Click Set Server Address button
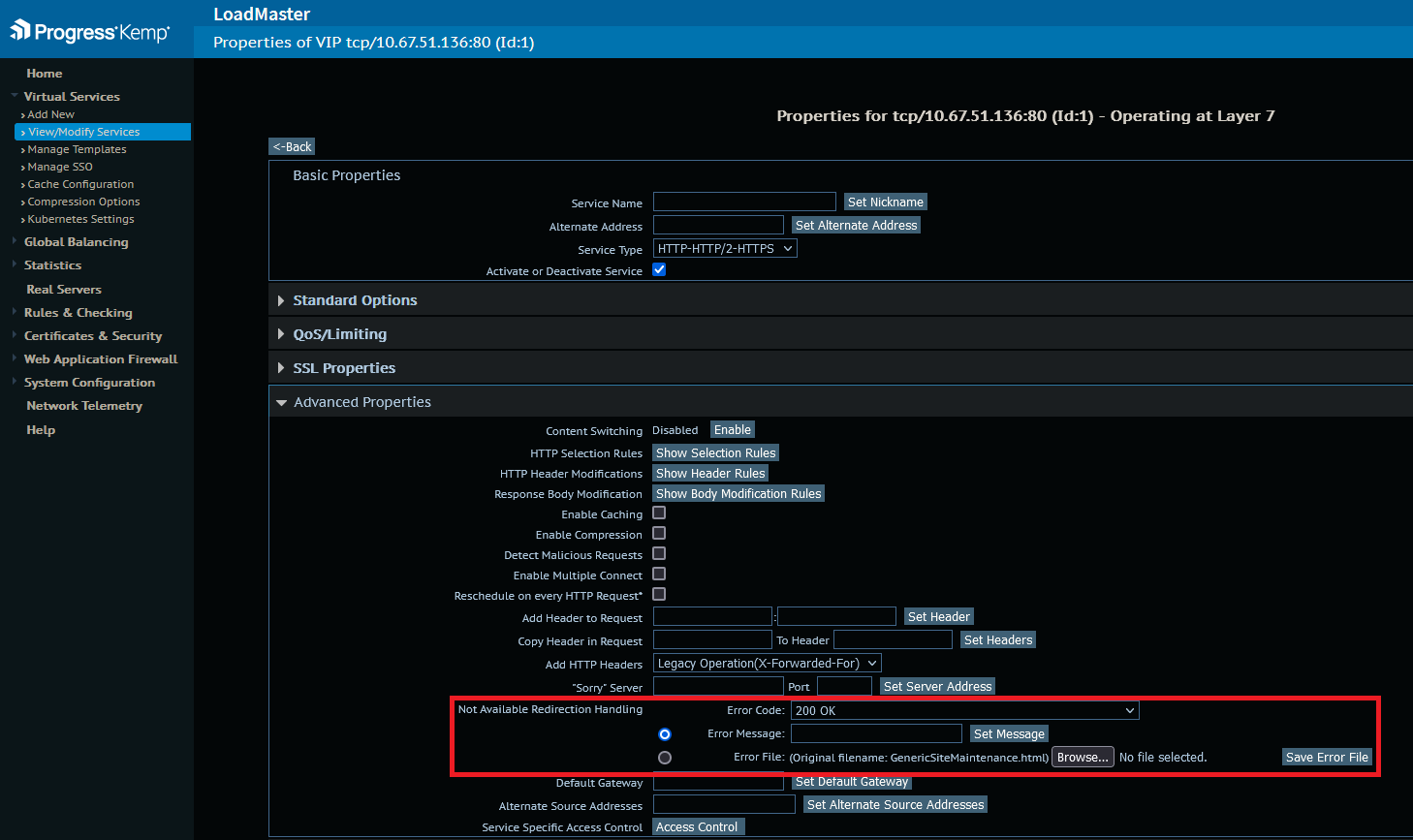1413x840 pixels. [x=938, y=687]
